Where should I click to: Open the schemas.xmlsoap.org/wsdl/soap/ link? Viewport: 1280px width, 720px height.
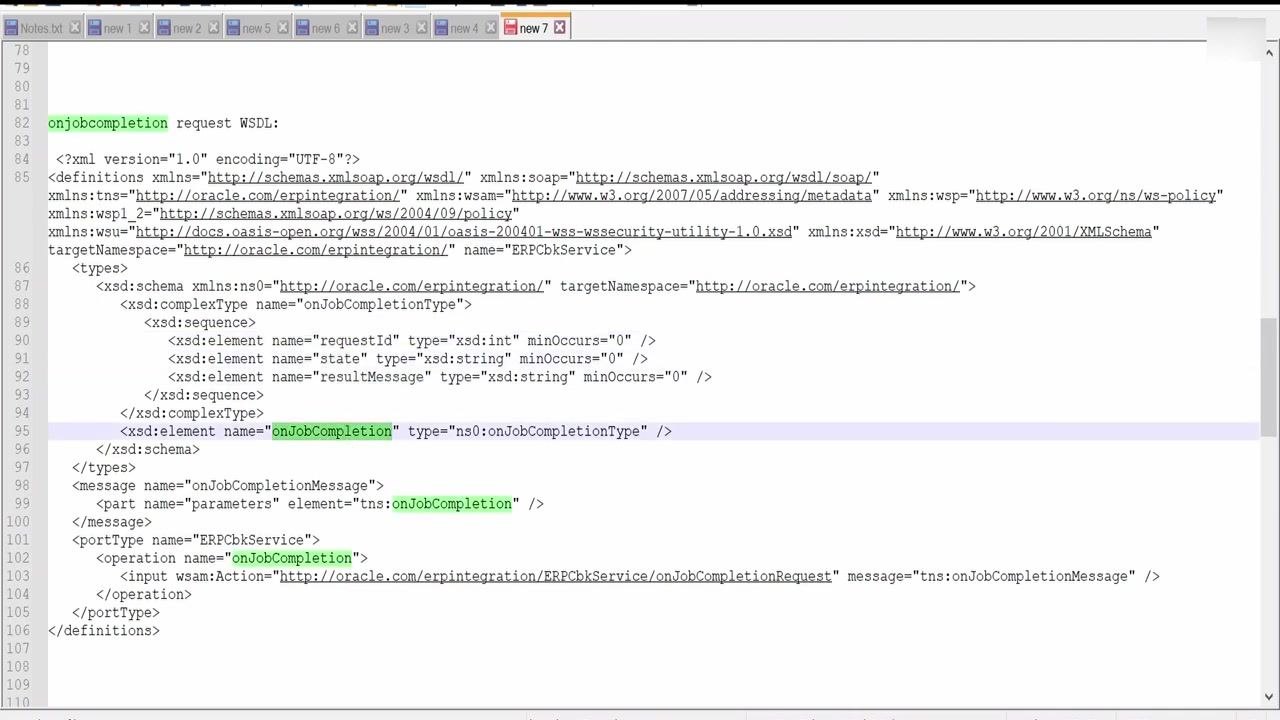tap(723, 177)
